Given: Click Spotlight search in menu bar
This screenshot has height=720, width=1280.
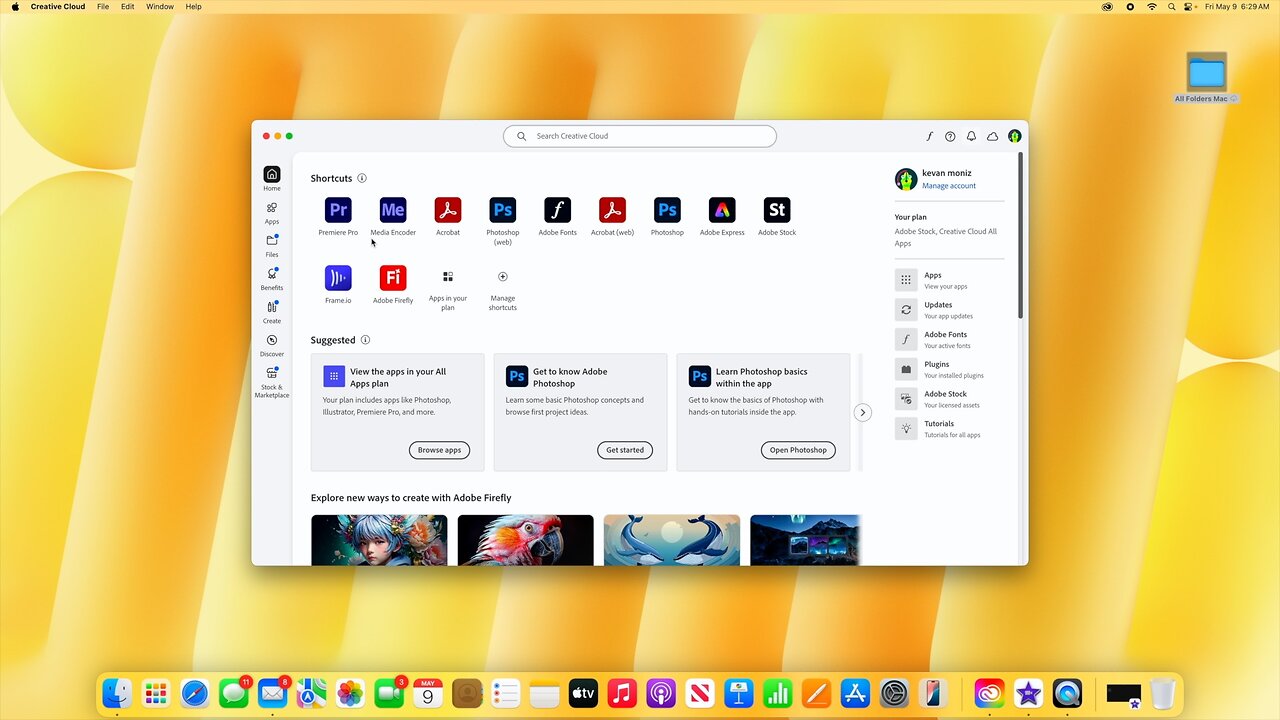Looking at the screenshot, I should (x=1171, y=7).
